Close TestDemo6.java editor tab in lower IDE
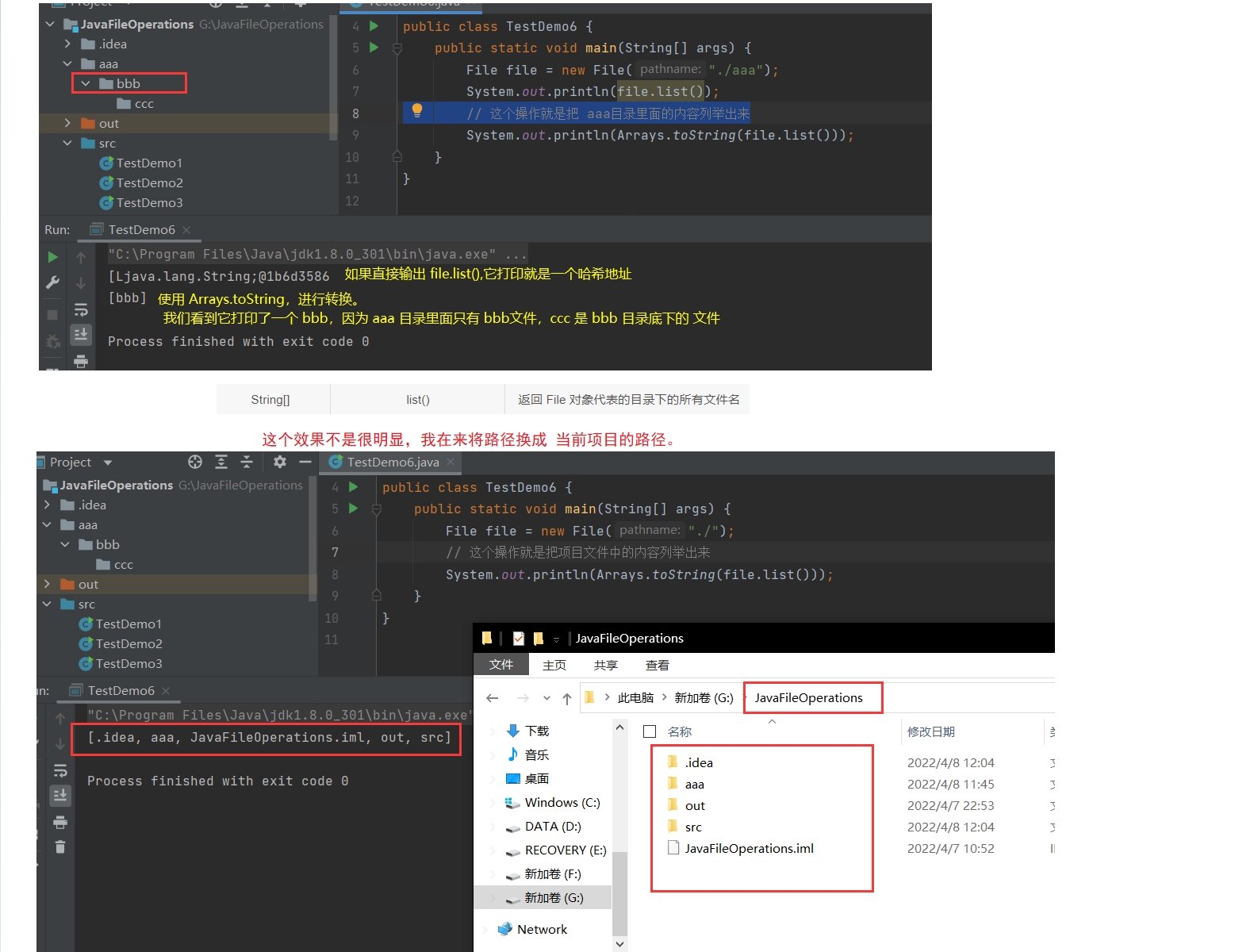The width and height of the screenshot is (1254, 952). 451,462
